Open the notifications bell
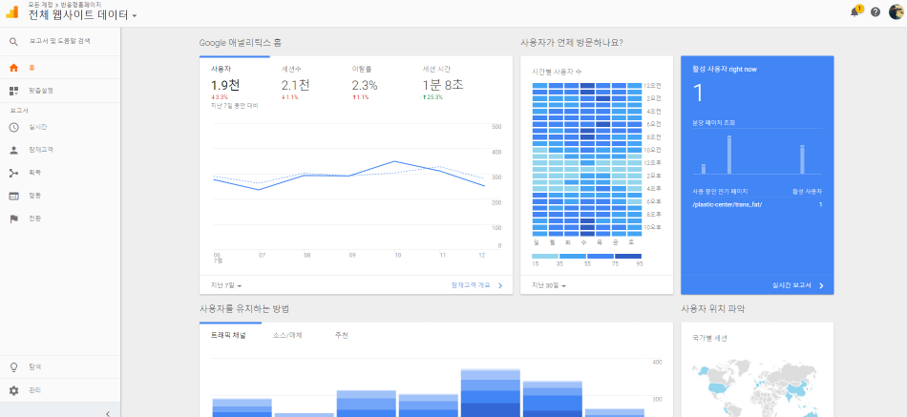 pos(856,12)
